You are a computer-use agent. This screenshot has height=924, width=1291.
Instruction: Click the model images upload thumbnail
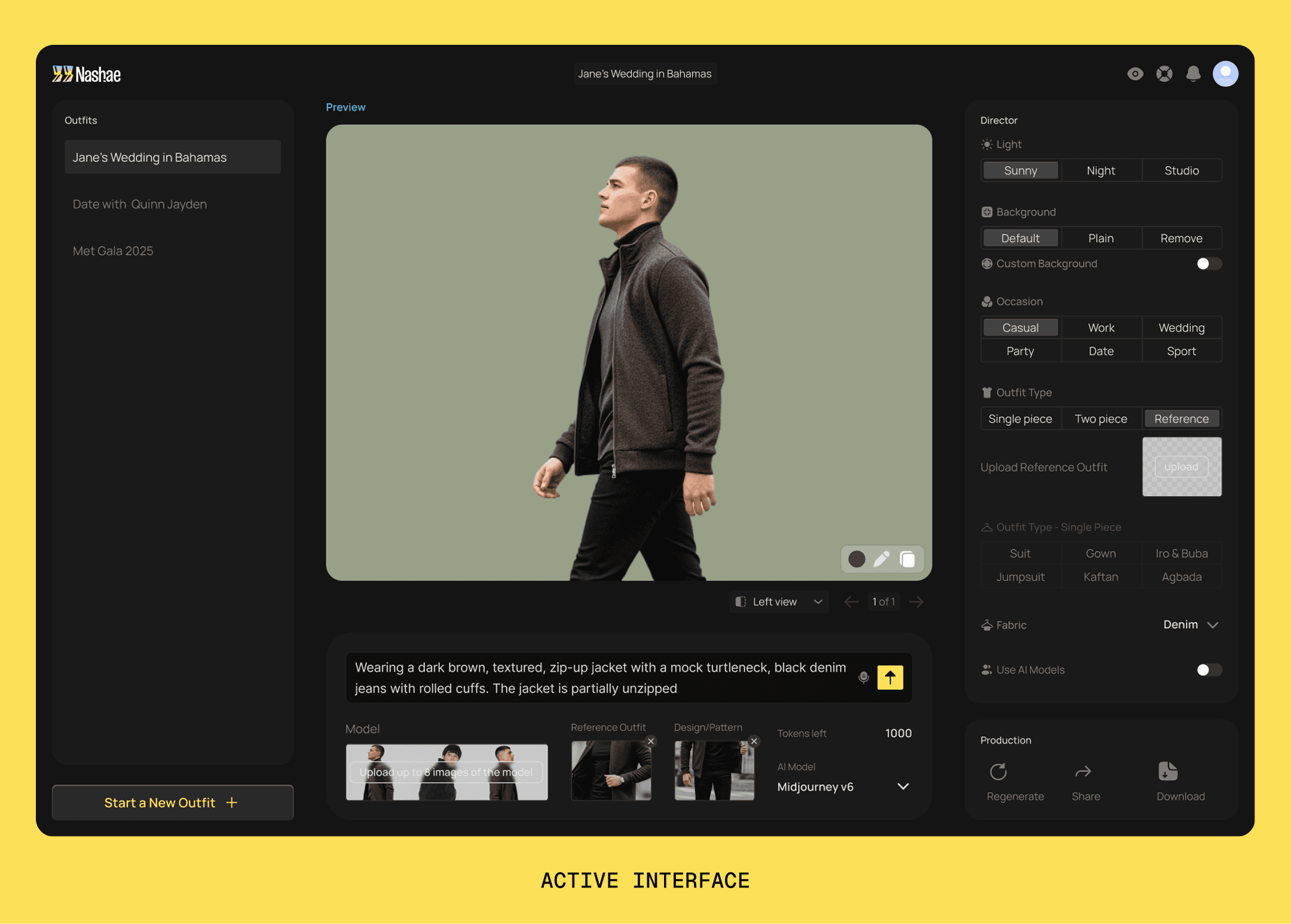[446, 772]
